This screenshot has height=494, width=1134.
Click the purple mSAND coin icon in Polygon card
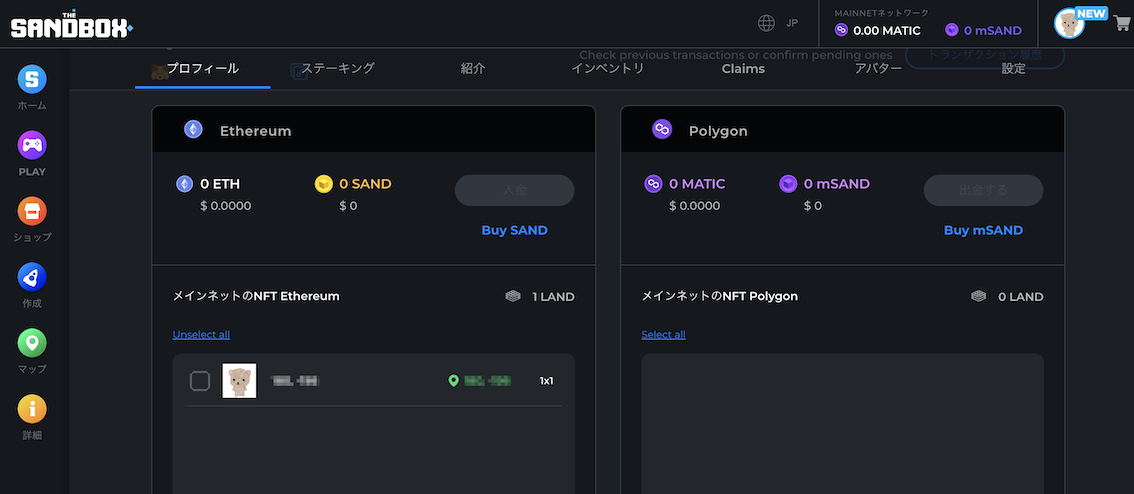[x=788, y=184]
